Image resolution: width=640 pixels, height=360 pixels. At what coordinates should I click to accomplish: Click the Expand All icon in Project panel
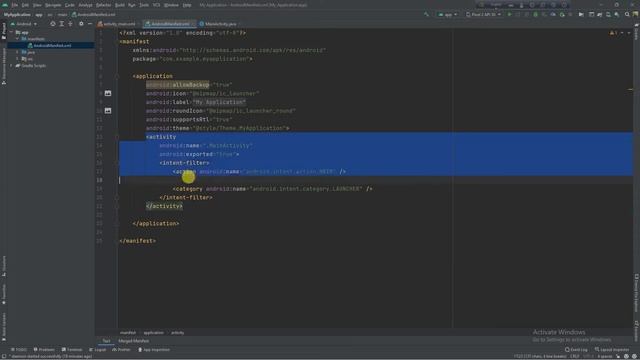tap(62, 24)
